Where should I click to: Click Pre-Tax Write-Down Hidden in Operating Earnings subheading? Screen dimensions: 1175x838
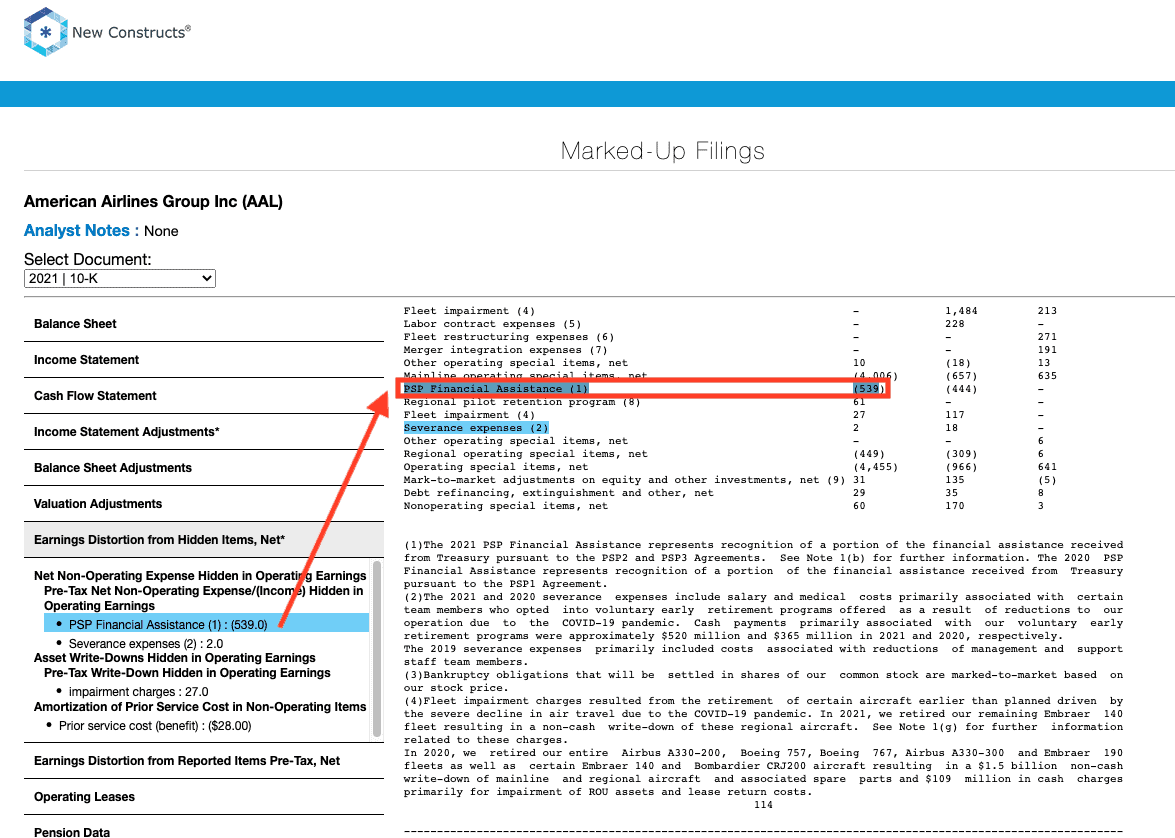coord(187,673)
